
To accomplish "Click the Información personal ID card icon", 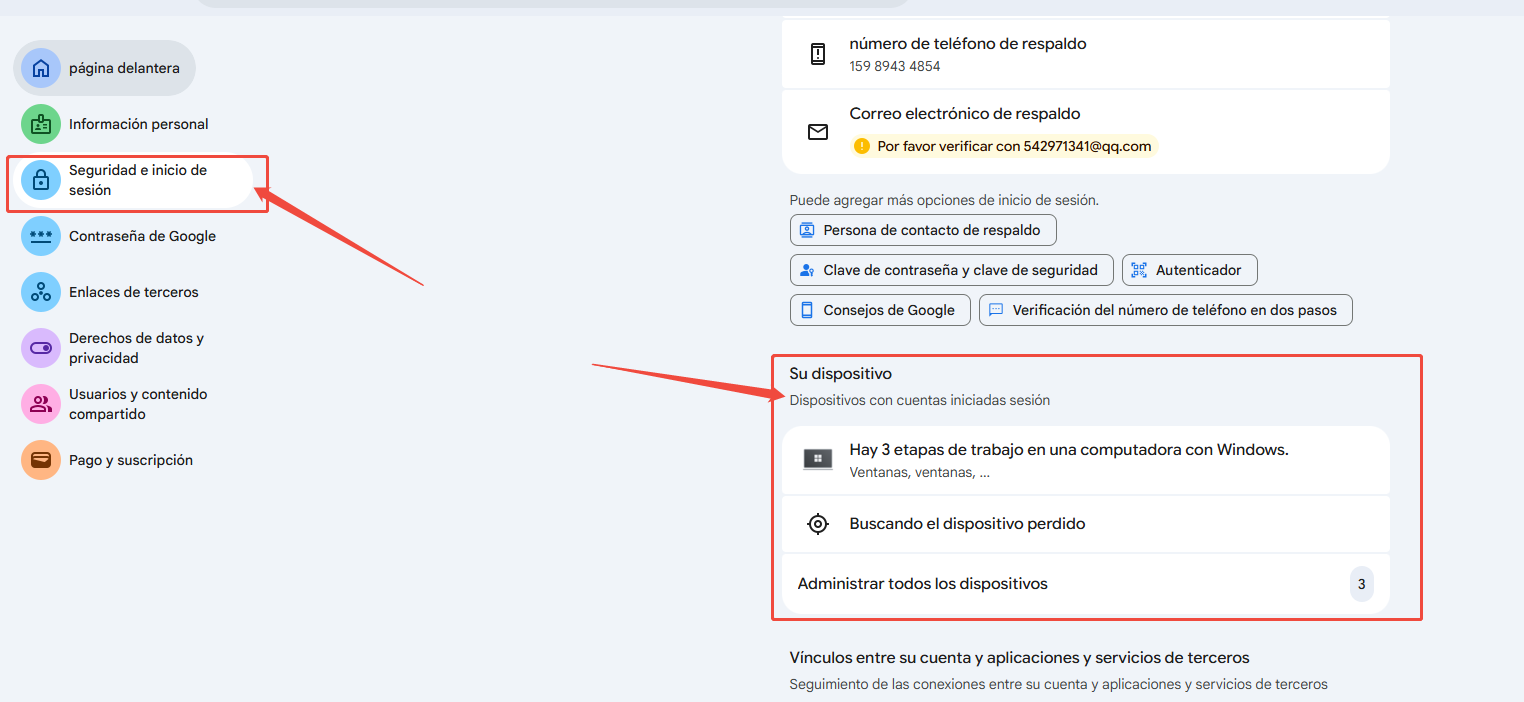I will pos(40,124).
